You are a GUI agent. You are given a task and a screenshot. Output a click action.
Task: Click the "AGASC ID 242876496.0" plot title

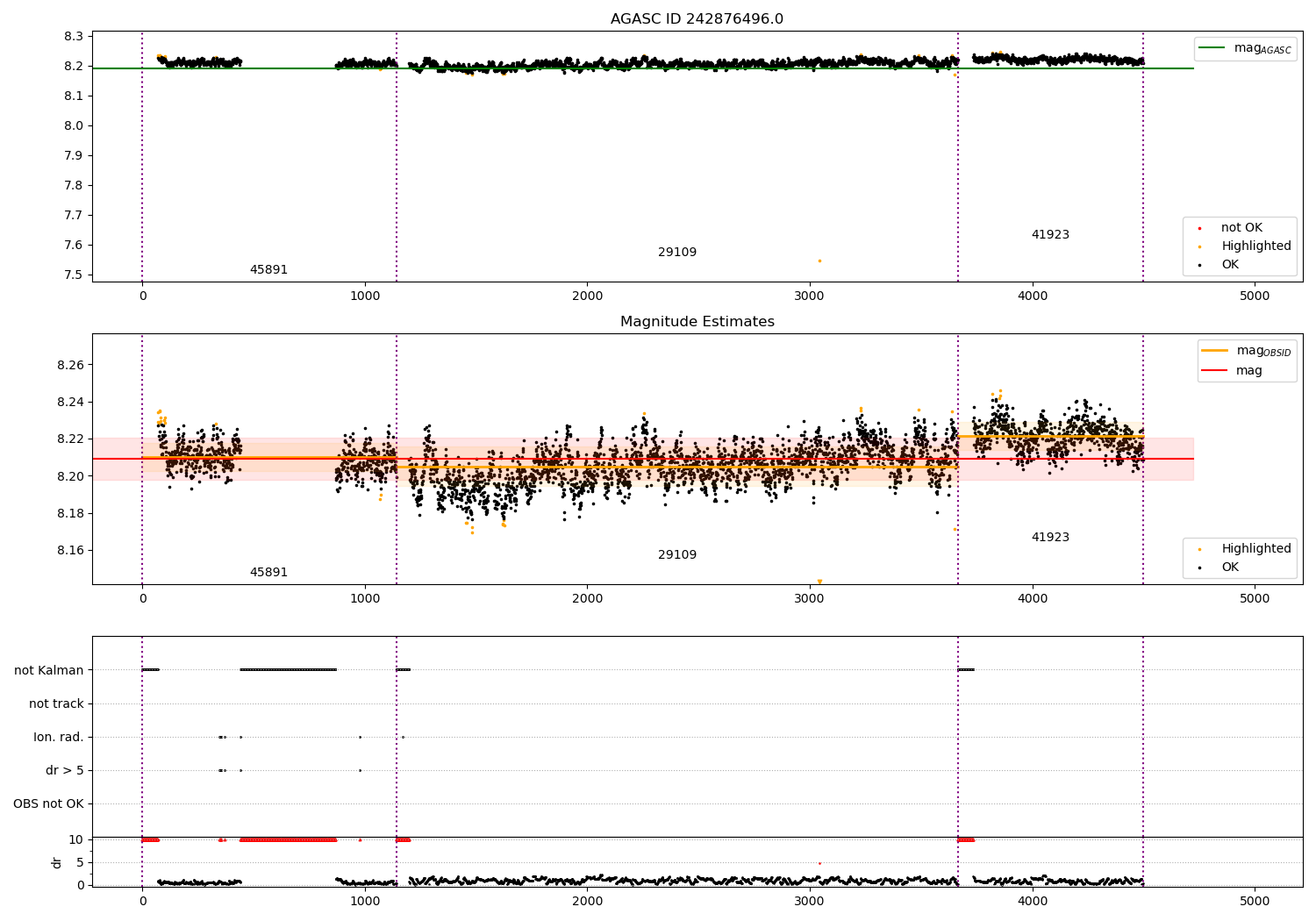click(x=697, y=19)
